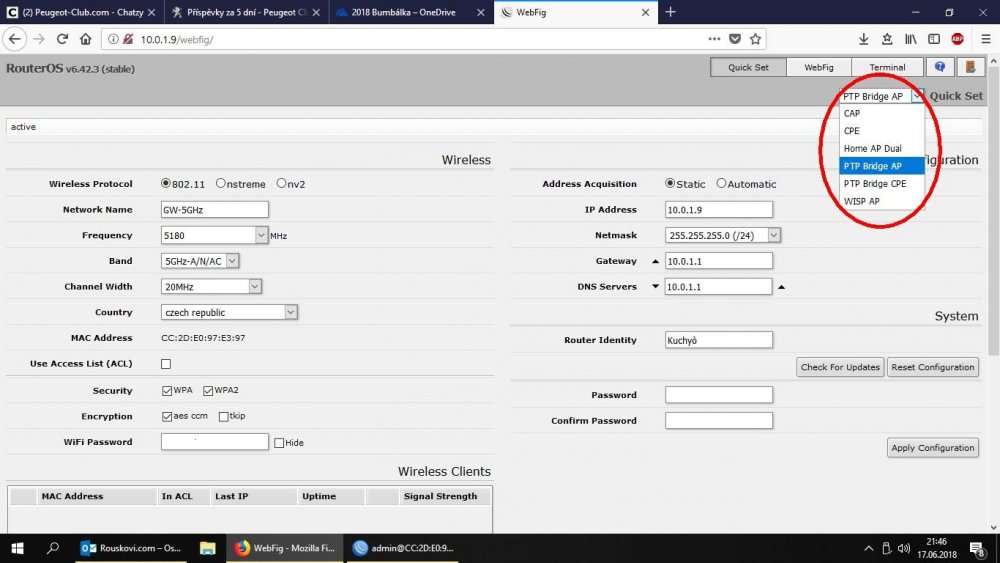
Task: Open Windows Start menu
Action: 17,548
